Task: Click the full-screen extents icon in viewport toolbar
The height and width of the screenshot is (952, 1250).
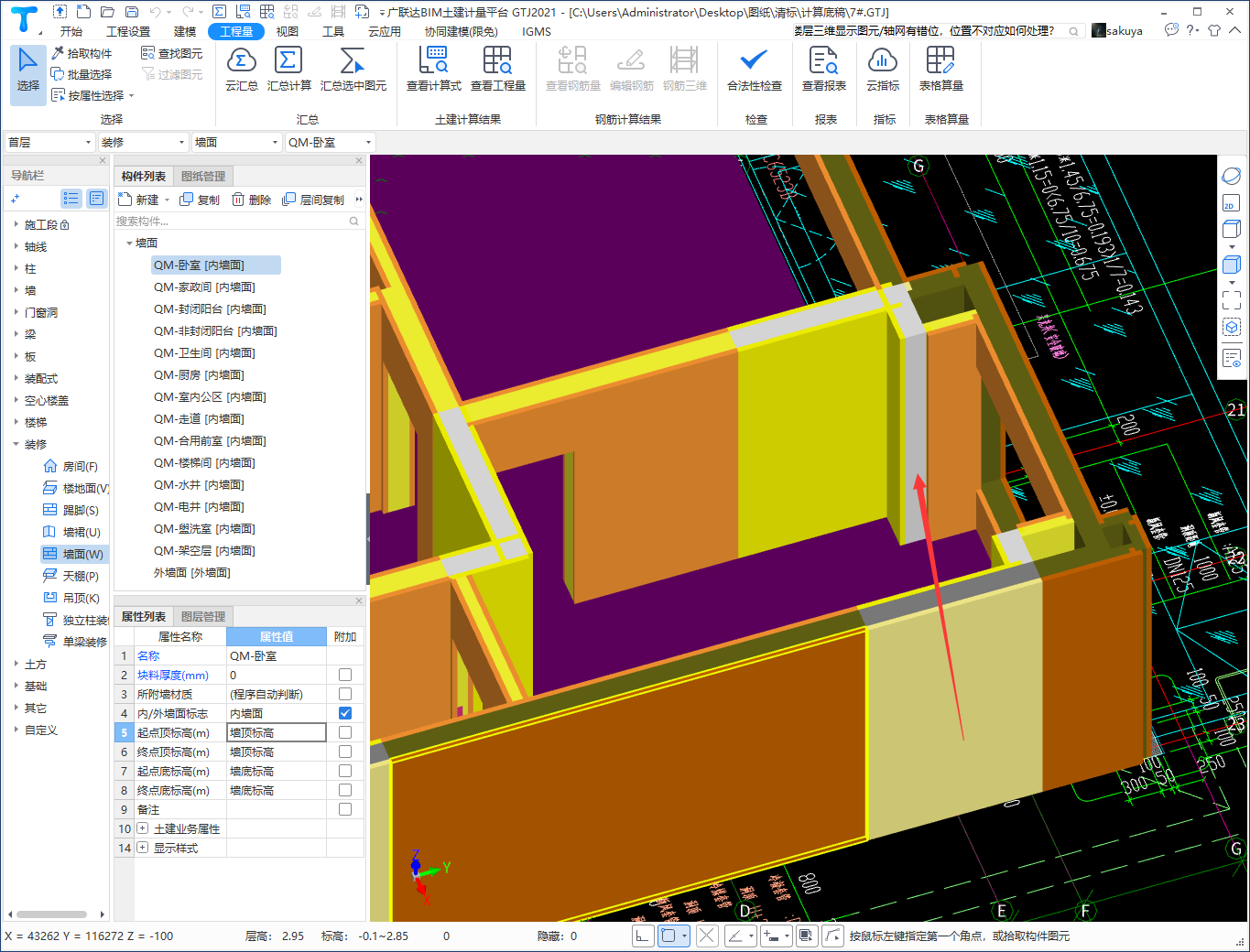Action: 1232,299
